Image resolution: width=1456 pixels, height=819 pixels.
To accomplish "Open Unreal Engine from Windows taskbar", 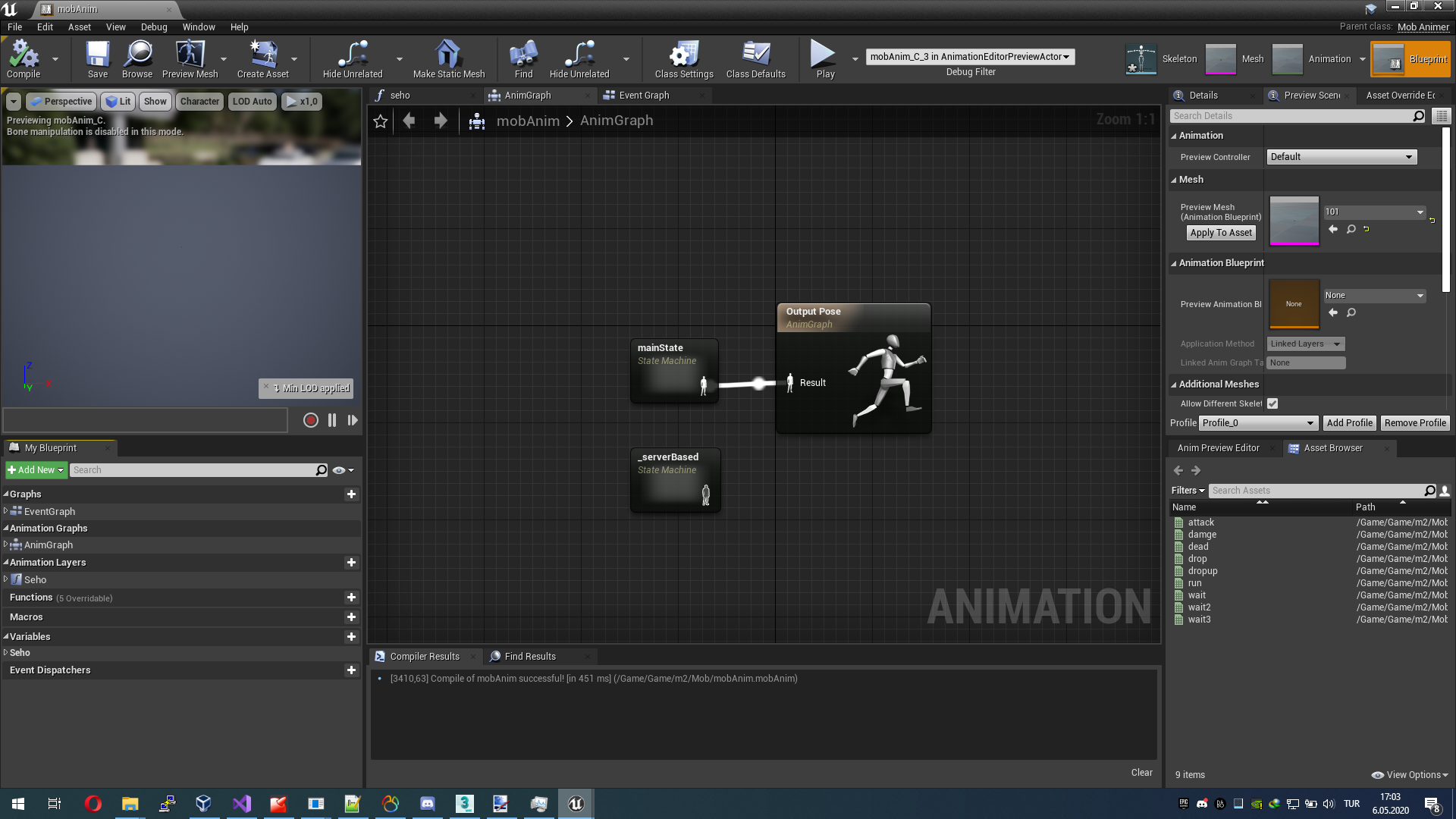I will (576, 804).
